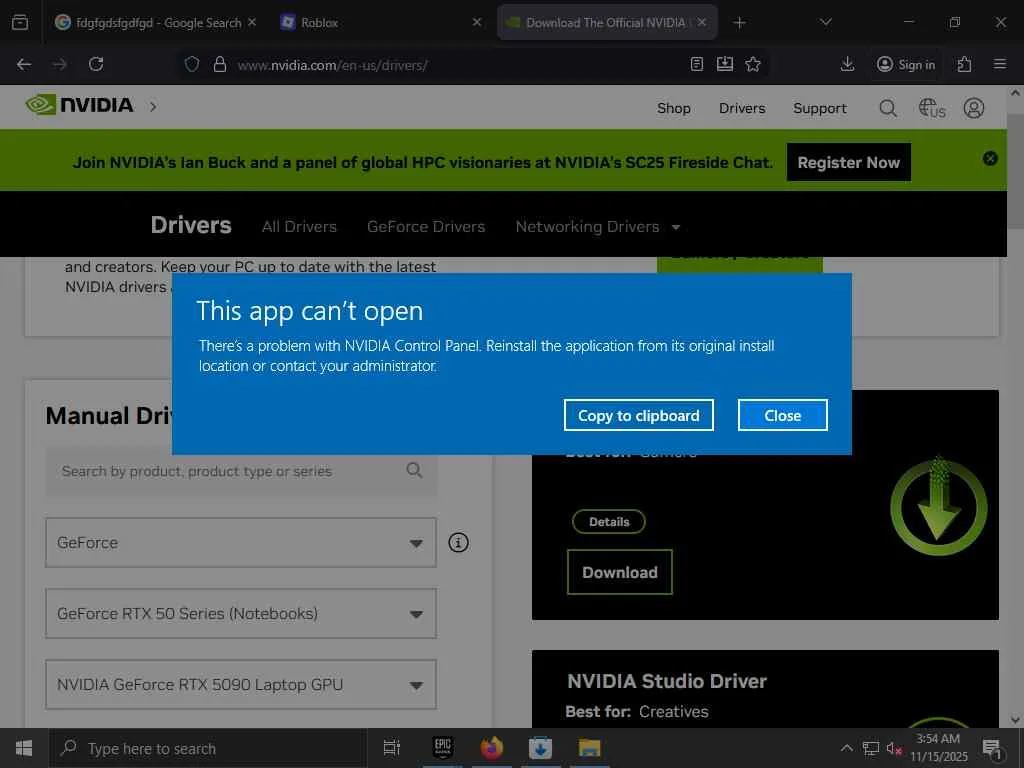This screenshot has width=1024, height=768.
Task: Open Task View in the taskbar
Action: point(392,748)
